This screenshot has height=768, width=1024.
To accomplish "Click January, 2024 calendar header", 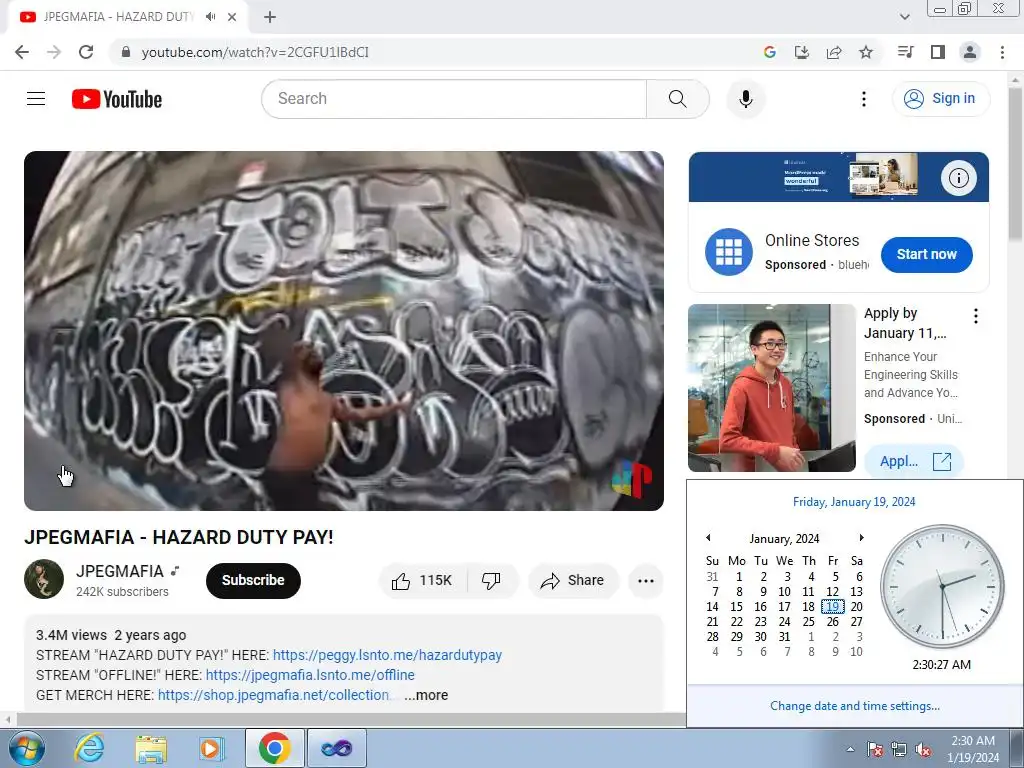I will 784,539.
